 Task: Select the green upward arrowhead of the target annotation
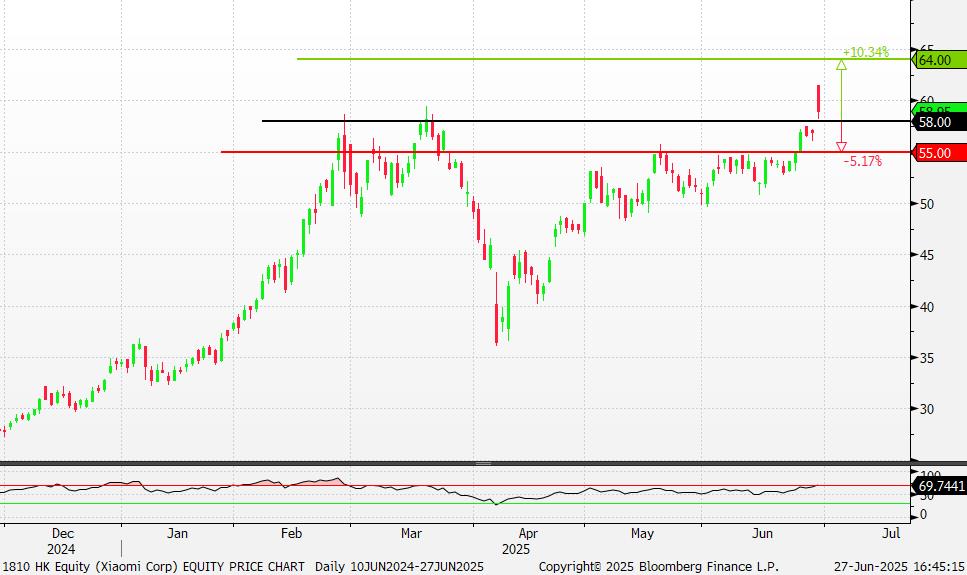click(841, 65)
